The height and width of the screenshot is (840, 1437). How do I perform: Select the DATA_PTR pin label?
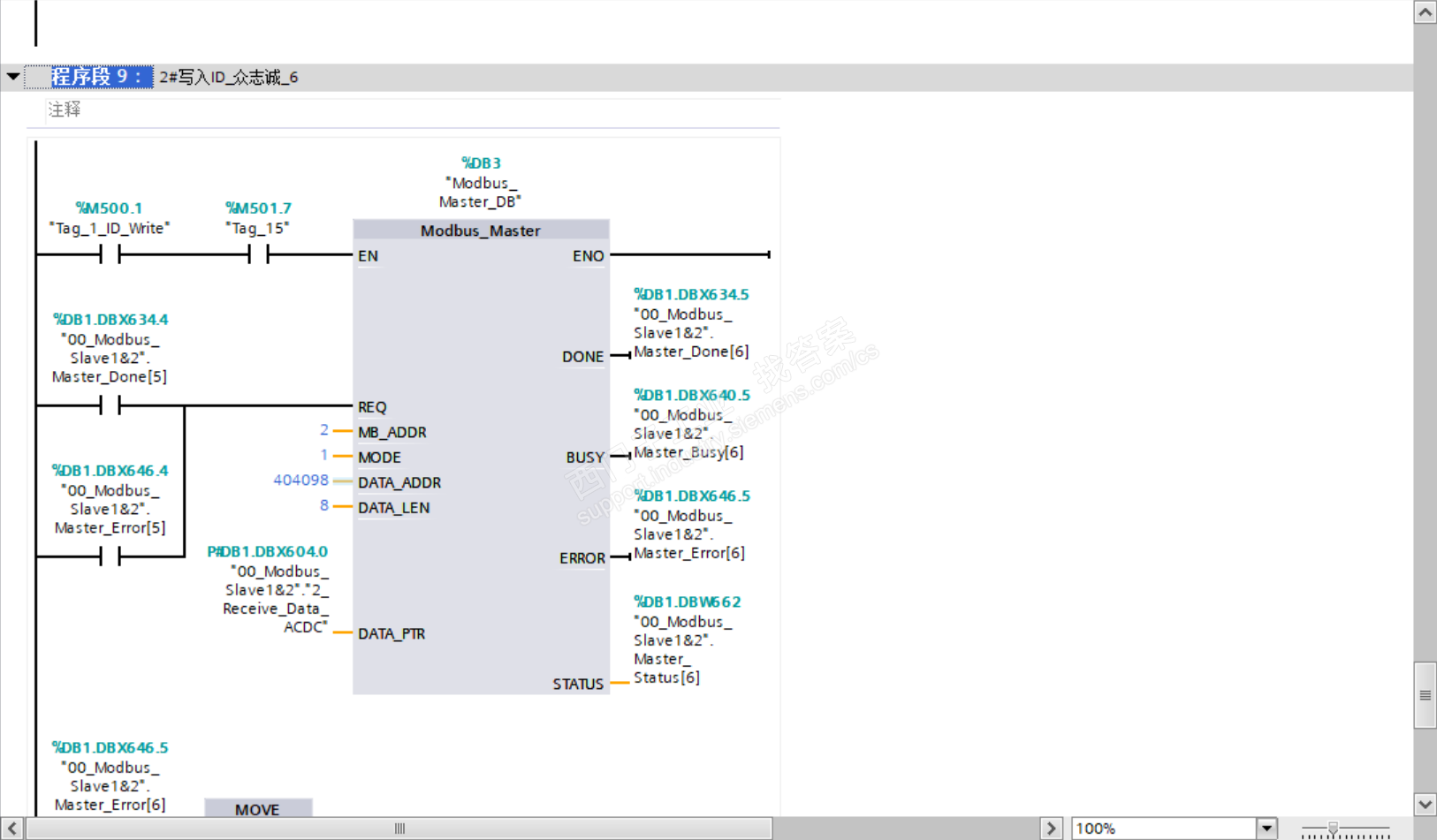click(392, 634)
